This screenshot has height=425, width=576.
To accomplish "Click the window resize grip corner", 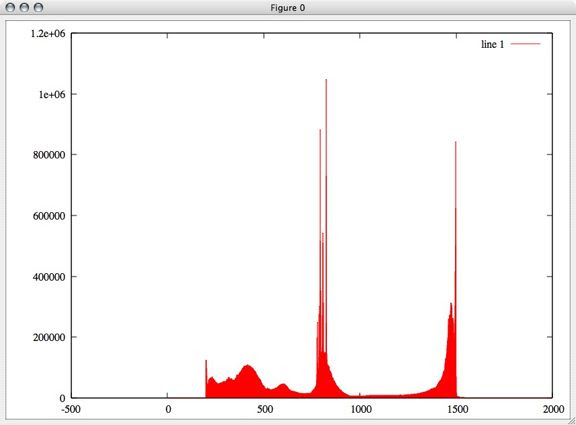I will coord(572,421).
